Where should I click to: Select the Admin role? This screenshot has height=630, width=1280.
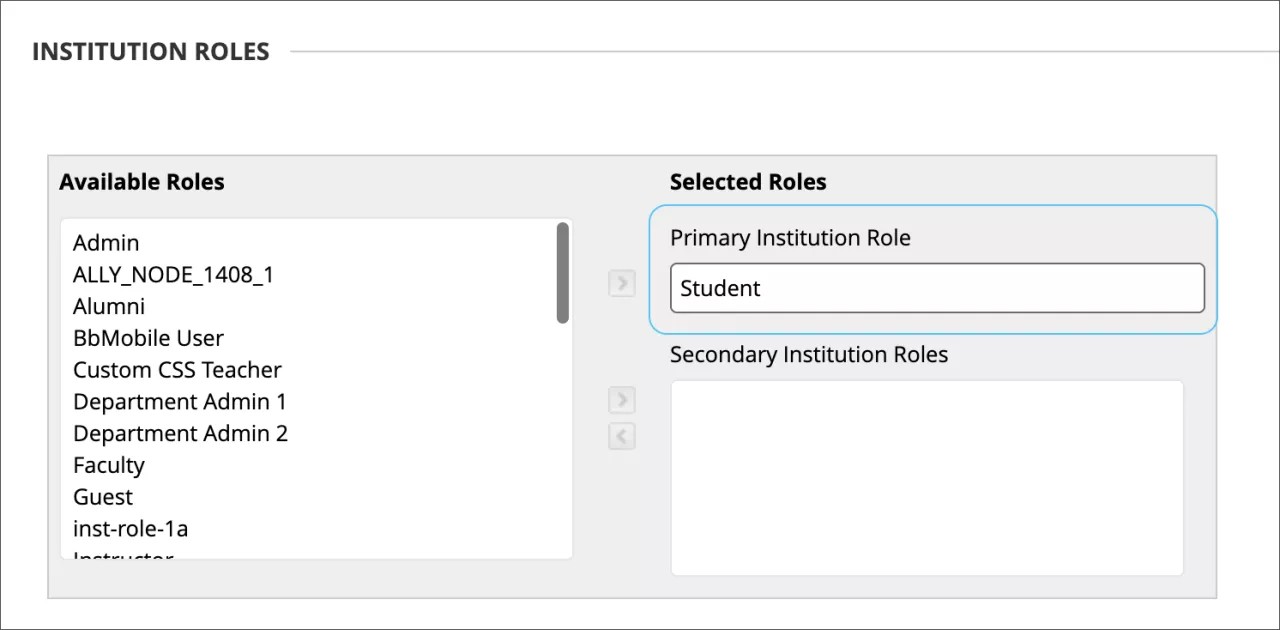106,242
